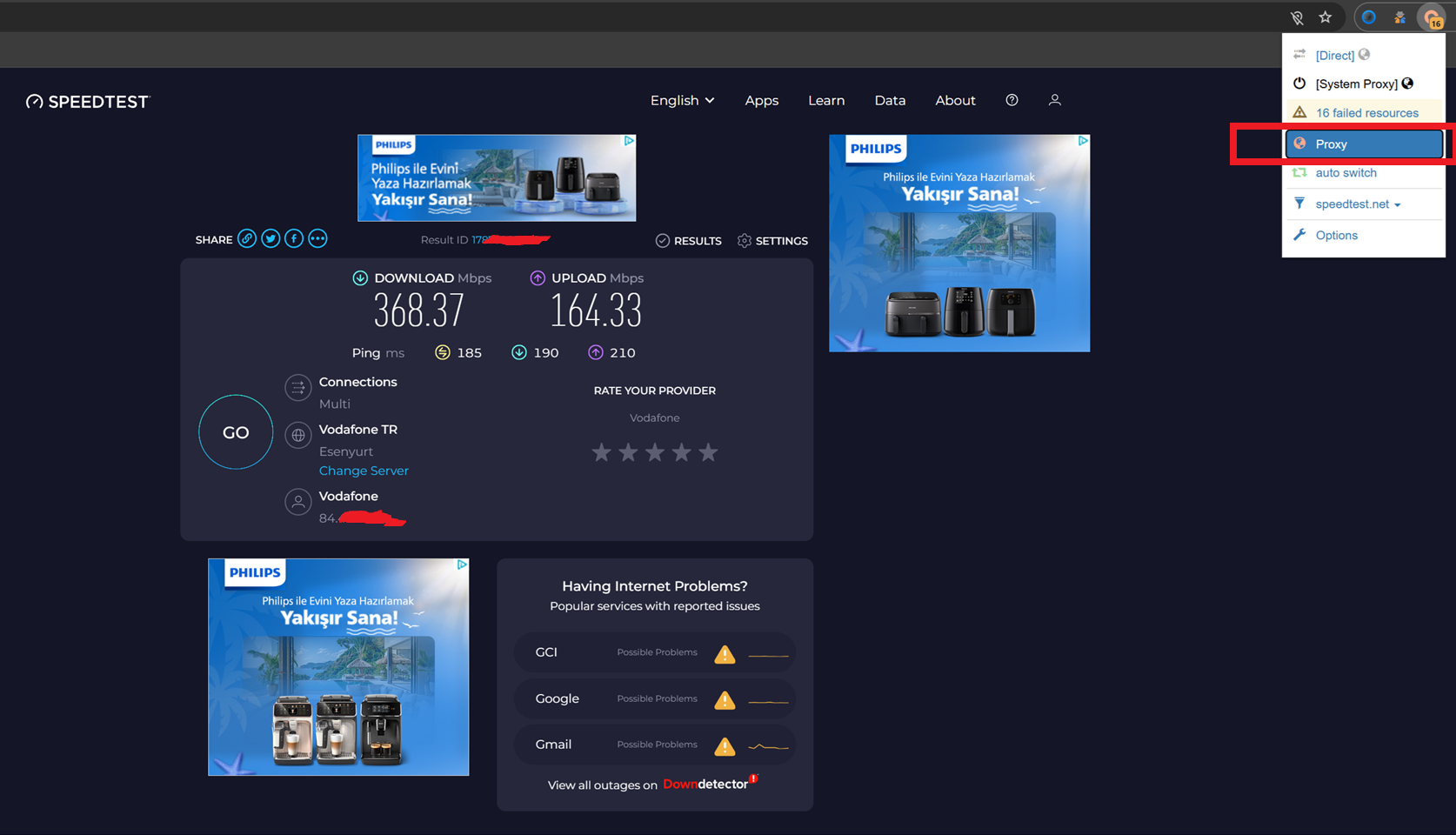Viewport: 1456px width, 835px height.
Task: Rate provider with five stars
Action: 709,452
